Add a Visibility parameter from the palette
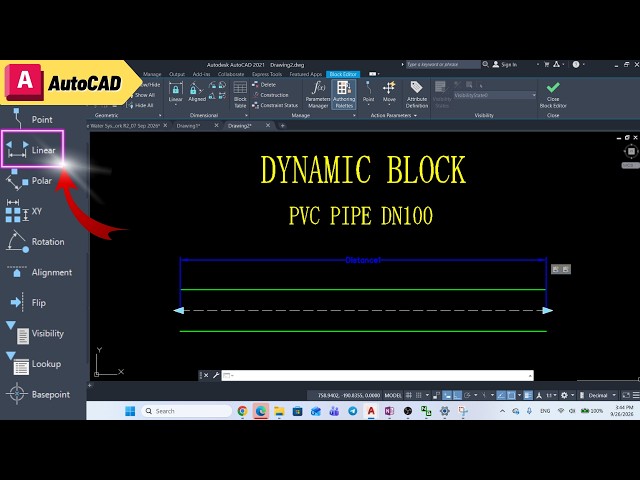 pos(35,333)
